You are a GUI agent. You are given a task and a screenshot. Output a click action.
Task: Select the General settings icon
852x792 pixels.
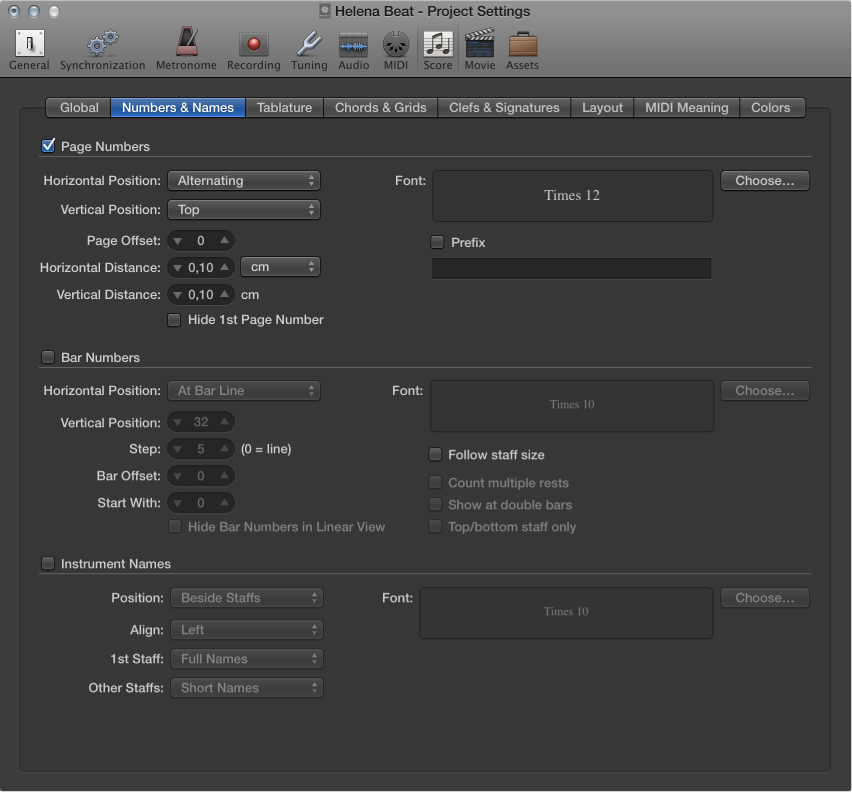pos(28,44)
